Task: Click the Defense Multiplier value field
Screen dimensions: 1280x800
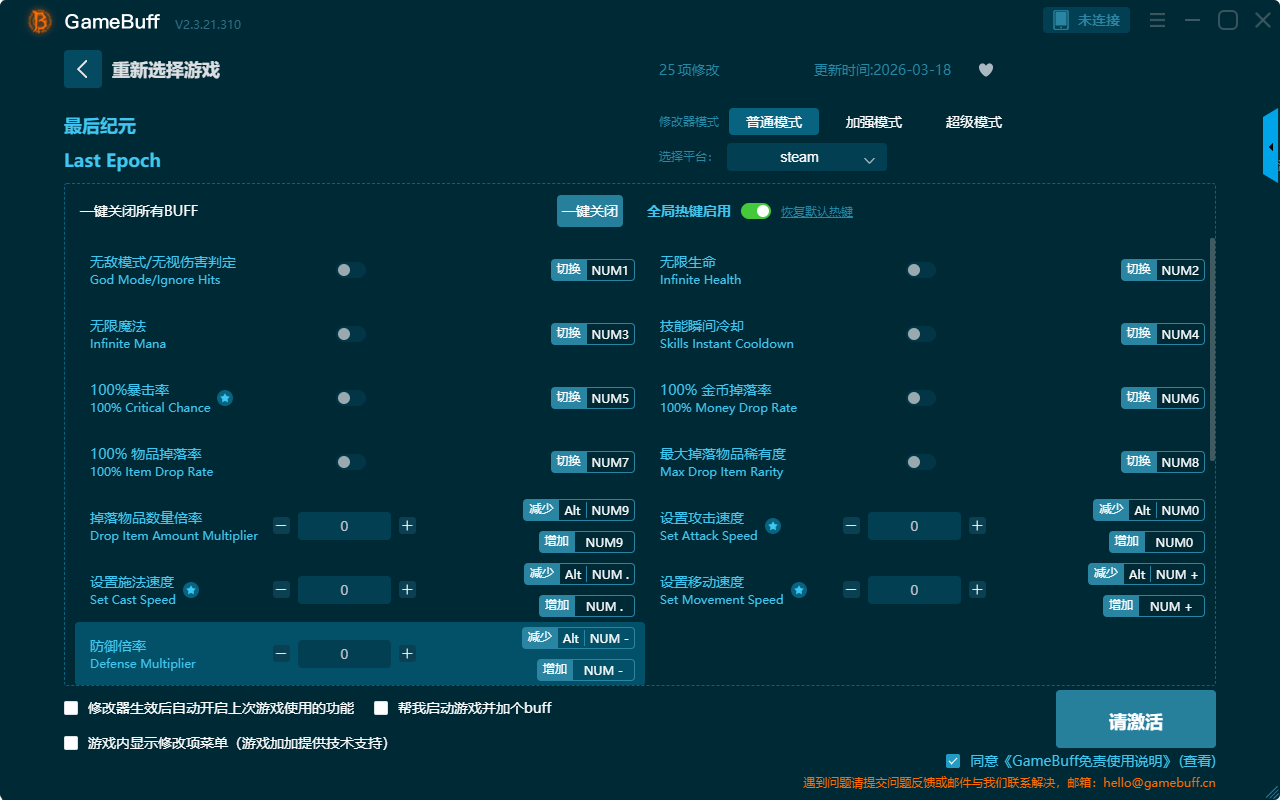Action: click(x=344, y=654)
